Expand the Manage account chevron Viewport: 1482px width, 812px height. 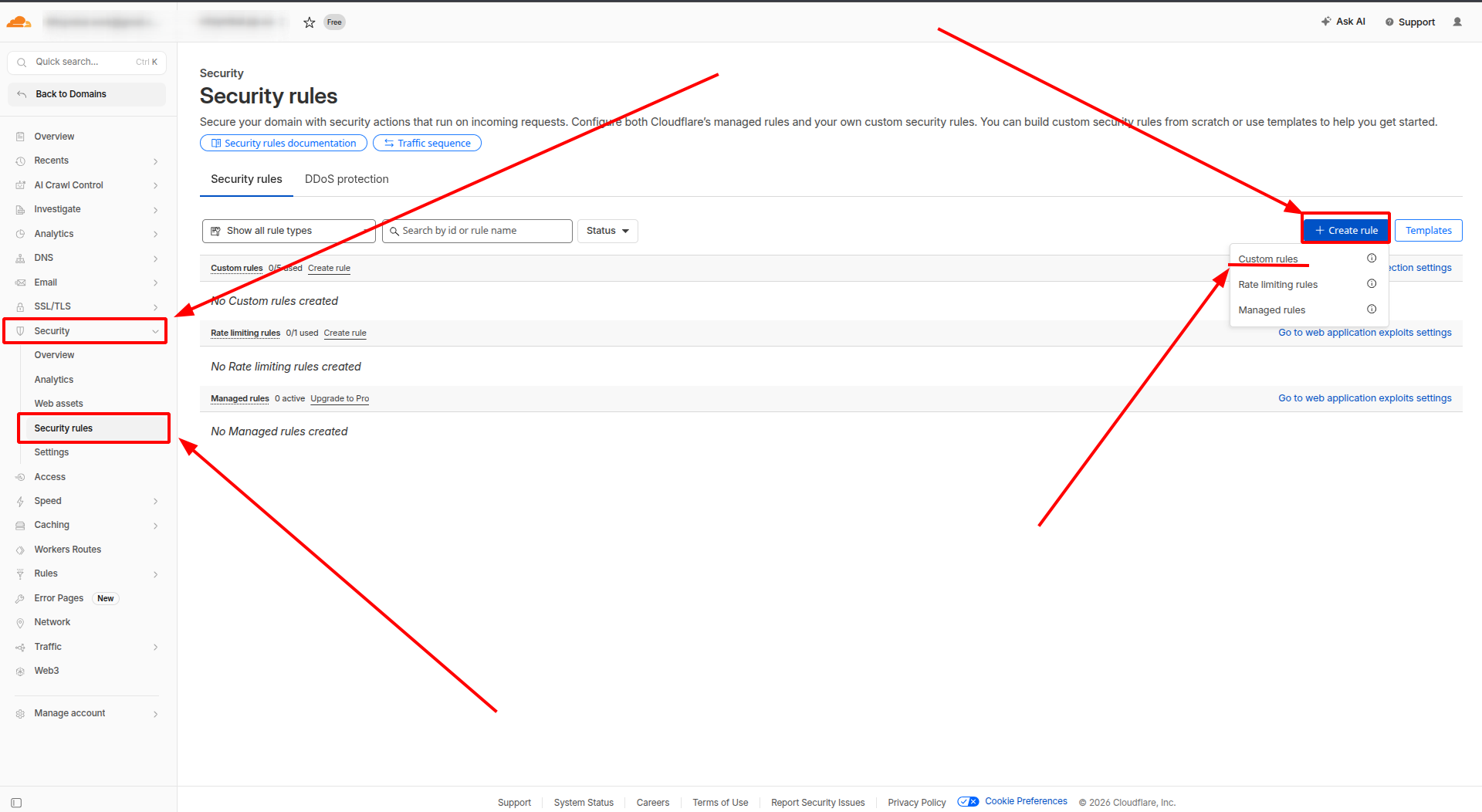point(156,714)
